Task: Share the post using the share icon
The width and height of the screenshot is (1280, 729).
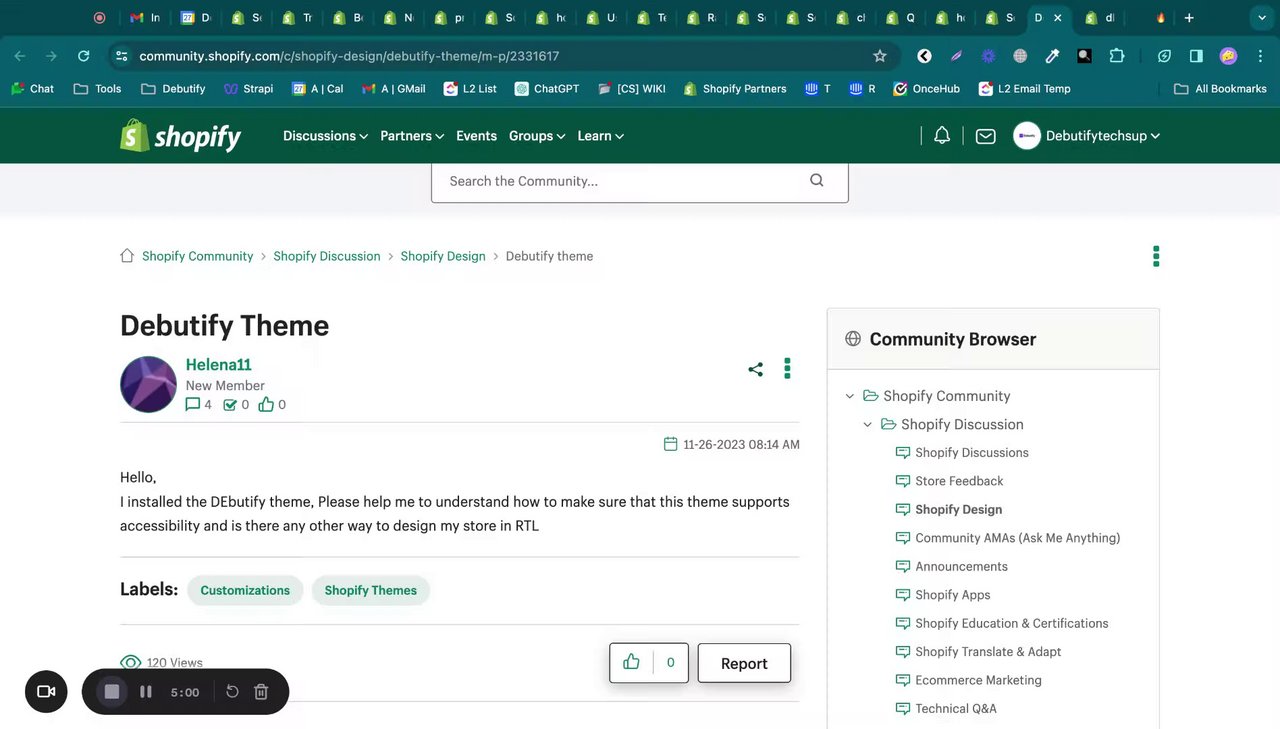Action: (x=755, y=369)
